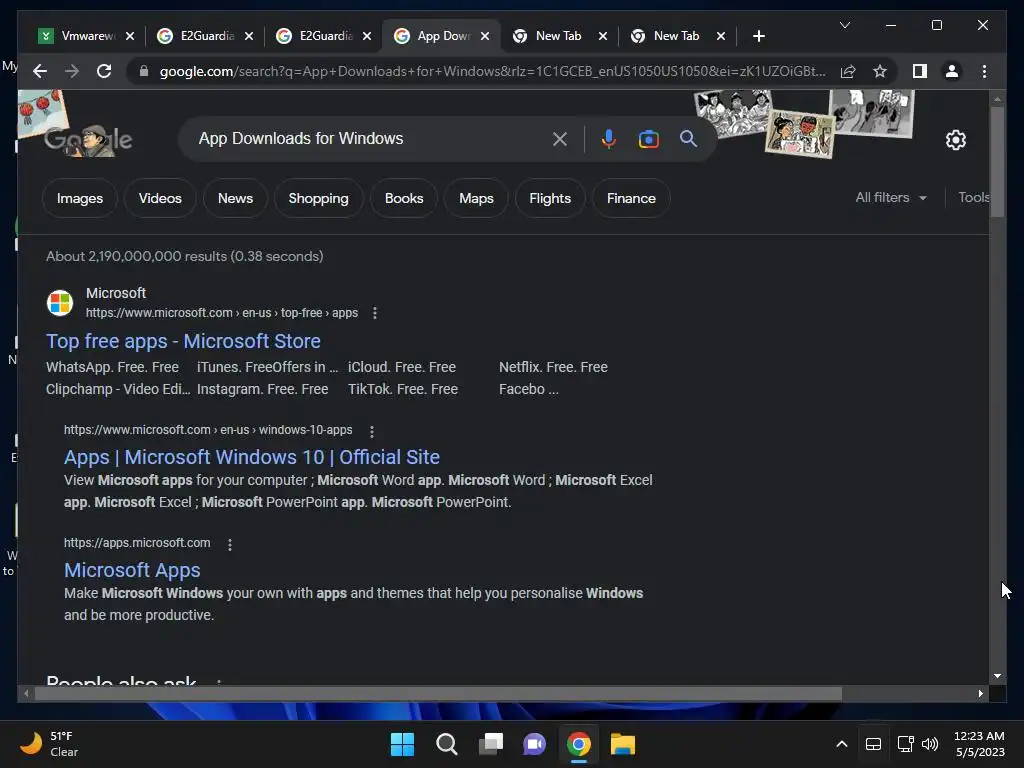Go back with the browser back arrow
Viewport: 1024px width, 768px height.
(40, 71)
